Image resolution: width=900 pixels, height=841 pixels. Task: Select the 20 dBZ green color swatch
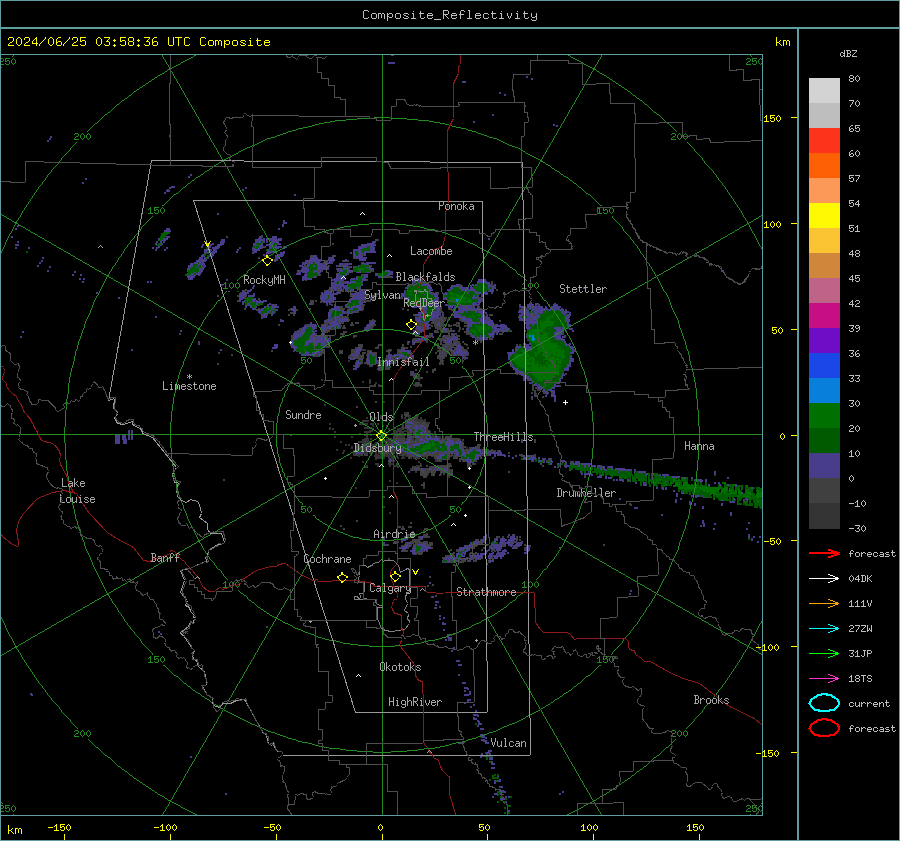point(824,416)
